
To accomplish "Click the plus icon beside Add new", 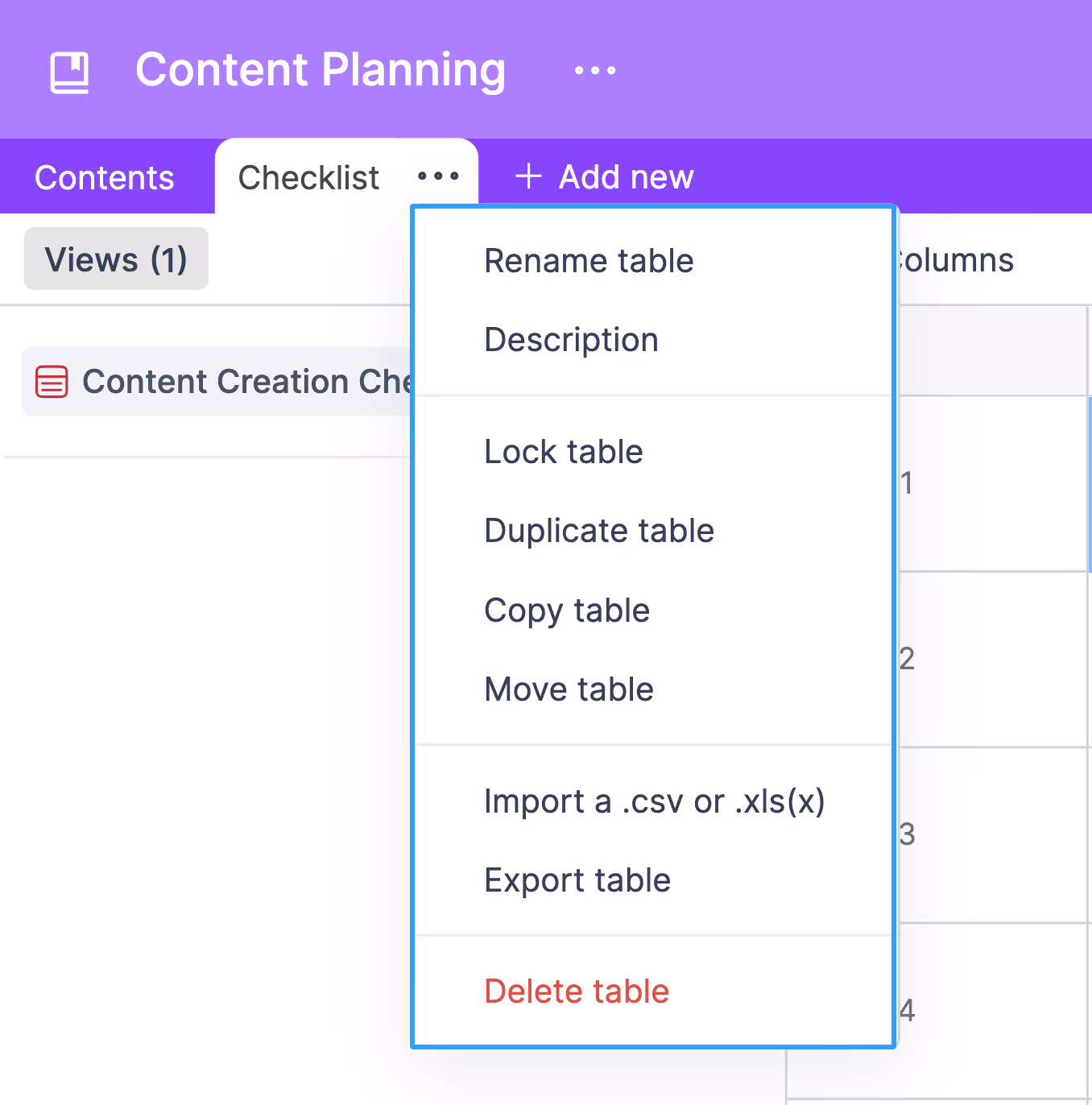I will click(528, 176).
